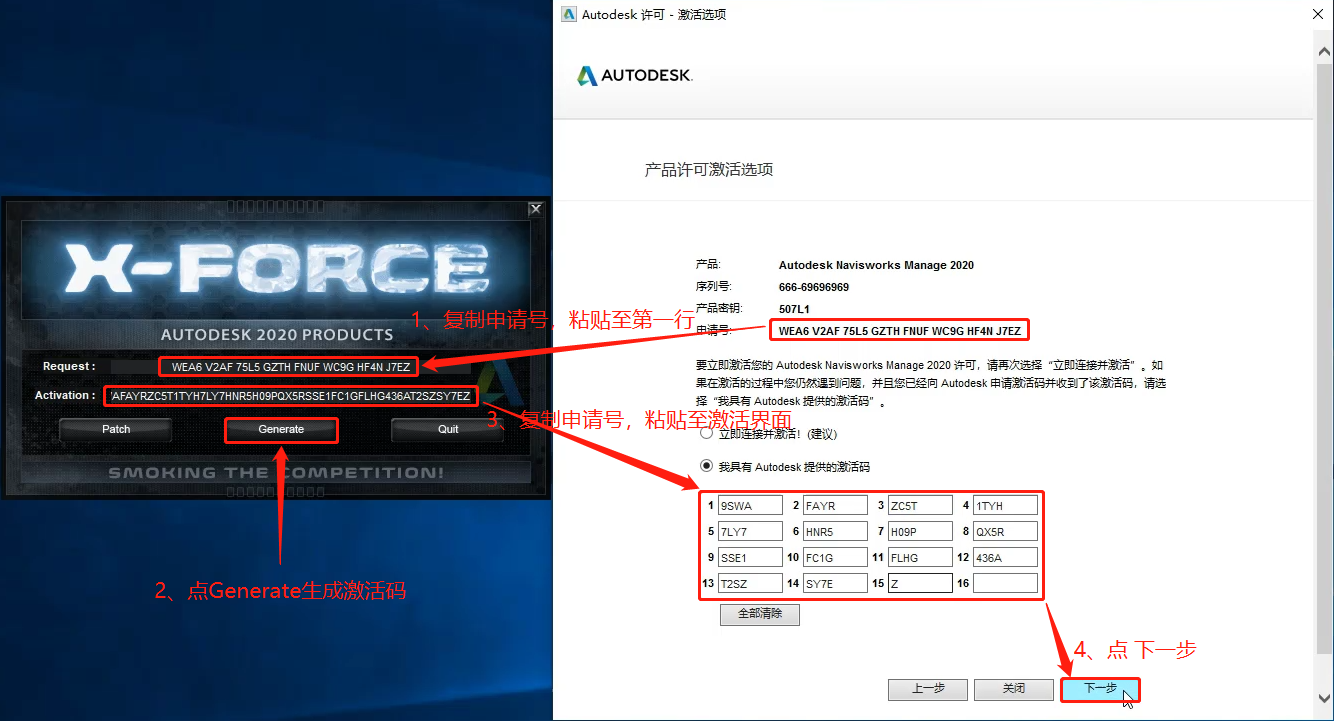Click the 上一步 back button
1334x721 pixels.
tap(927, 689)
